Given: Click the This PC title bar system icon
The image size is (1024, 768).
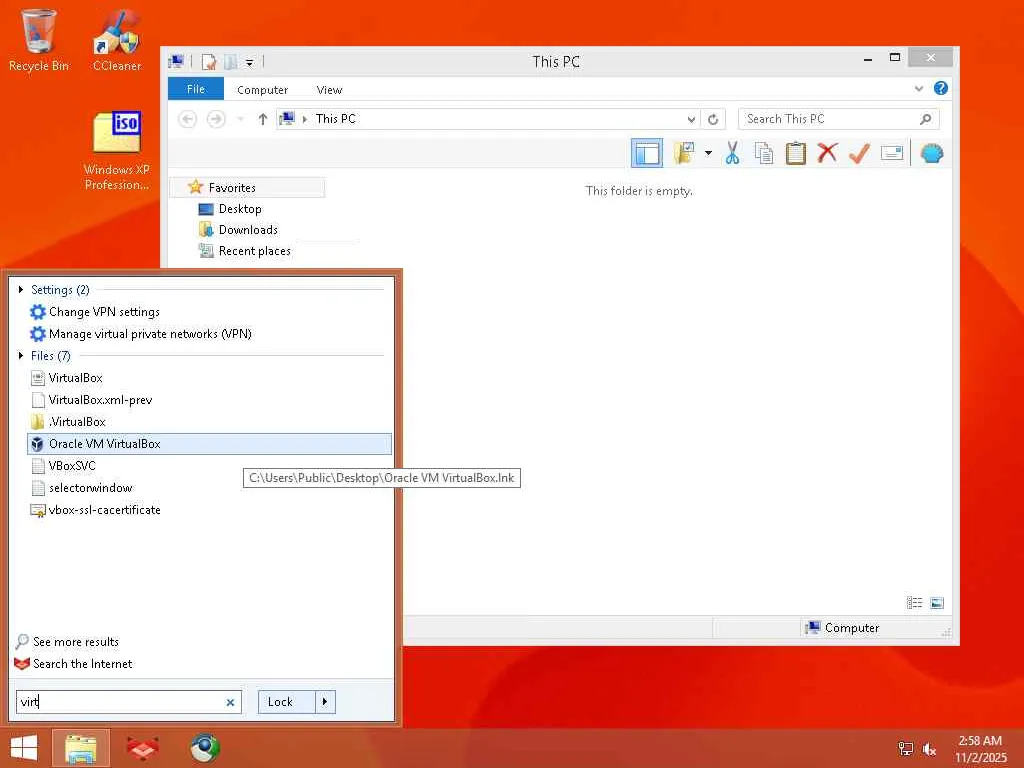Looking at the screenshot, I should [176, 61].
